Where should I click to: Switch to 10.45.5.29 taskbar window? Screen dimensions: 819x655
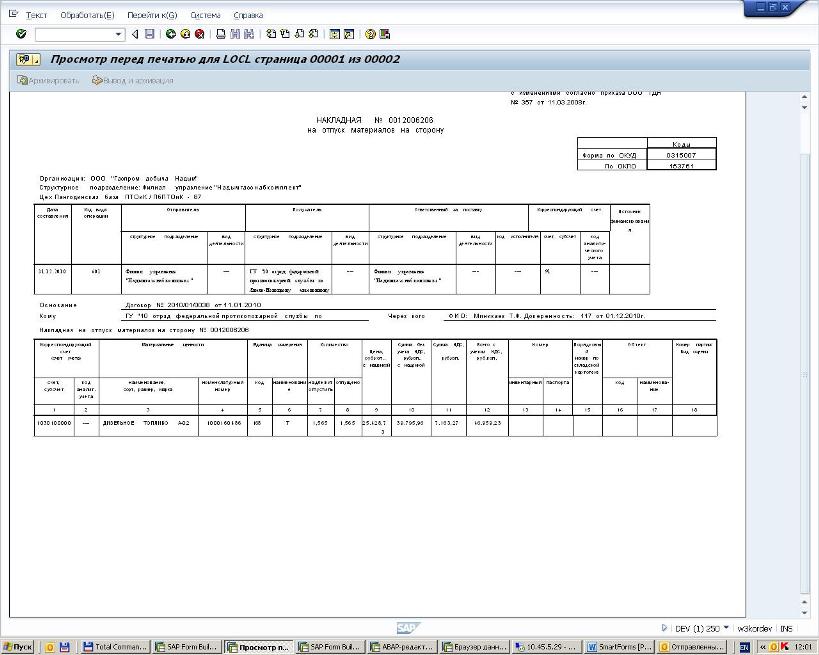click(x=546, y=647)
